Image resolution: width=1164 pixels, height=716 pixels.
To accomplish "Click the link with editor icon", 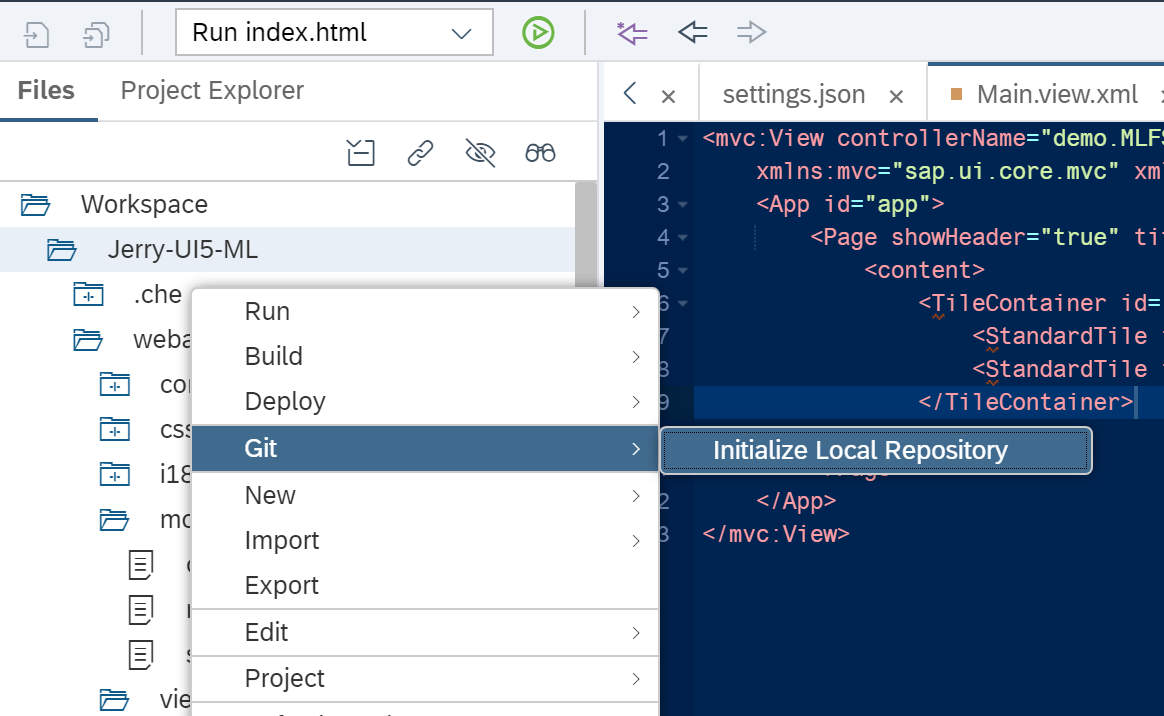I will (420, 152).
